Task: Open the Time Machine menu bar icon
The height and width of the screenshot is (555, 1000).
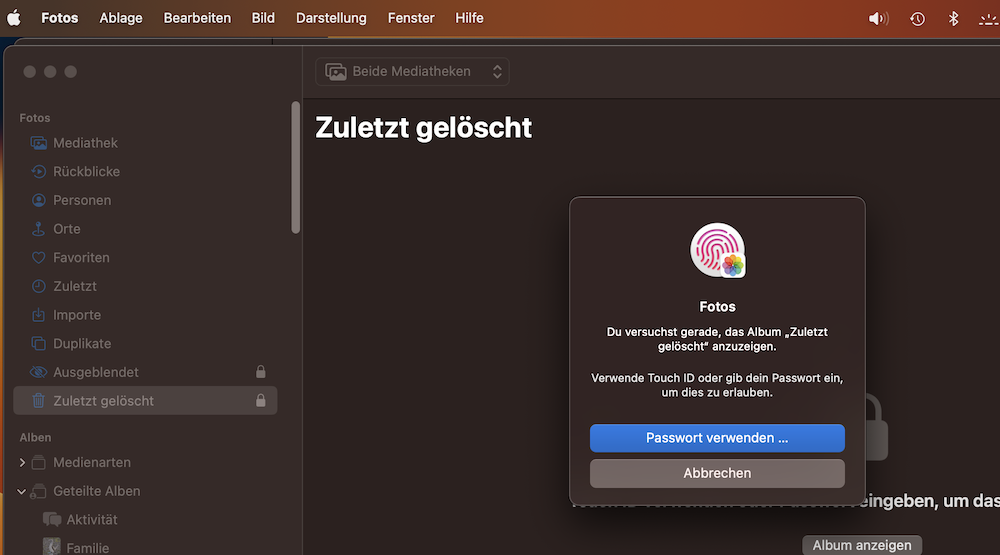Action: pyautogui.click(x=917, y=18)
